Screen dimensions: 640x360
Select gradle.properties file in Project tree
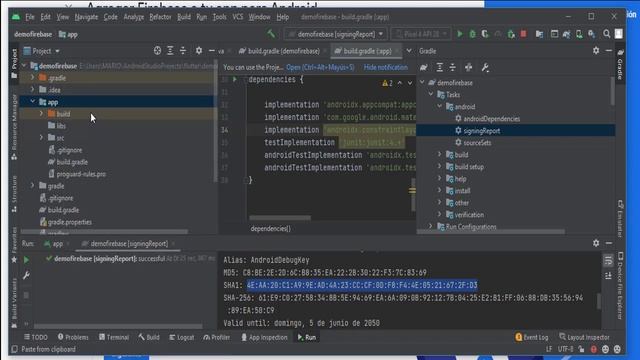click(x=70, y=222)
